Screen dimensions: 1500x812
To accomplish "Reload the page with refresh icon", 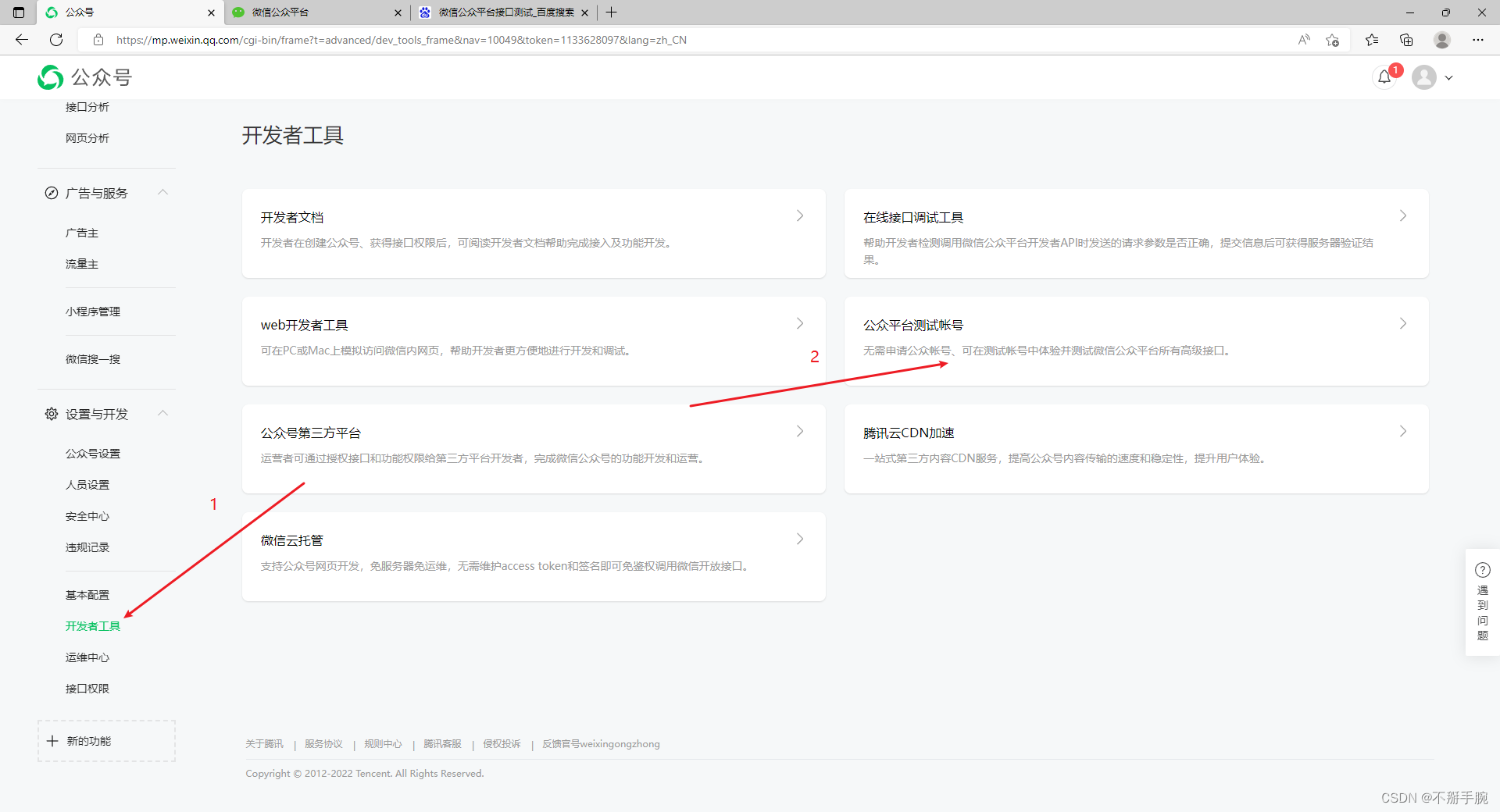I will click(56, 40).
